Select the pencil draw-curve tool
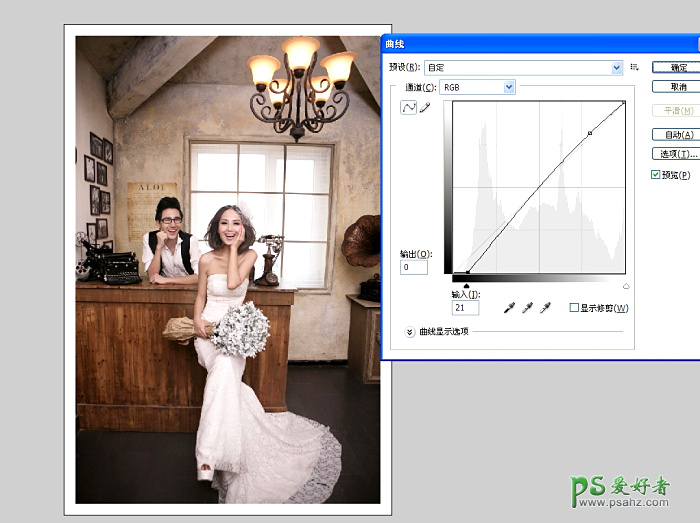Screen dimensions: 700x523 424,108
